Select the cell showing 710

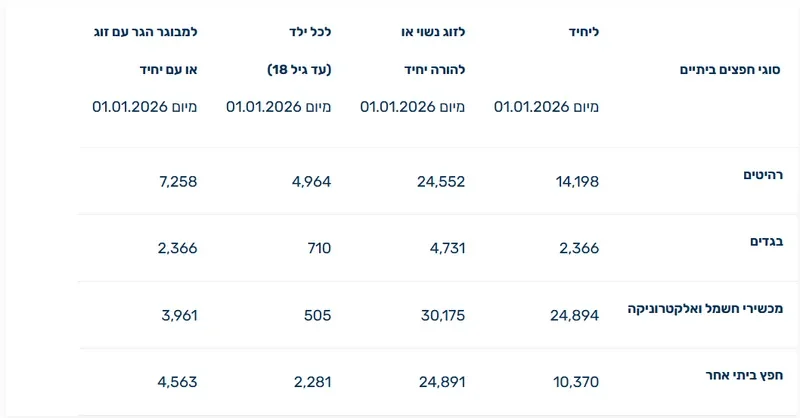[319, 248]
